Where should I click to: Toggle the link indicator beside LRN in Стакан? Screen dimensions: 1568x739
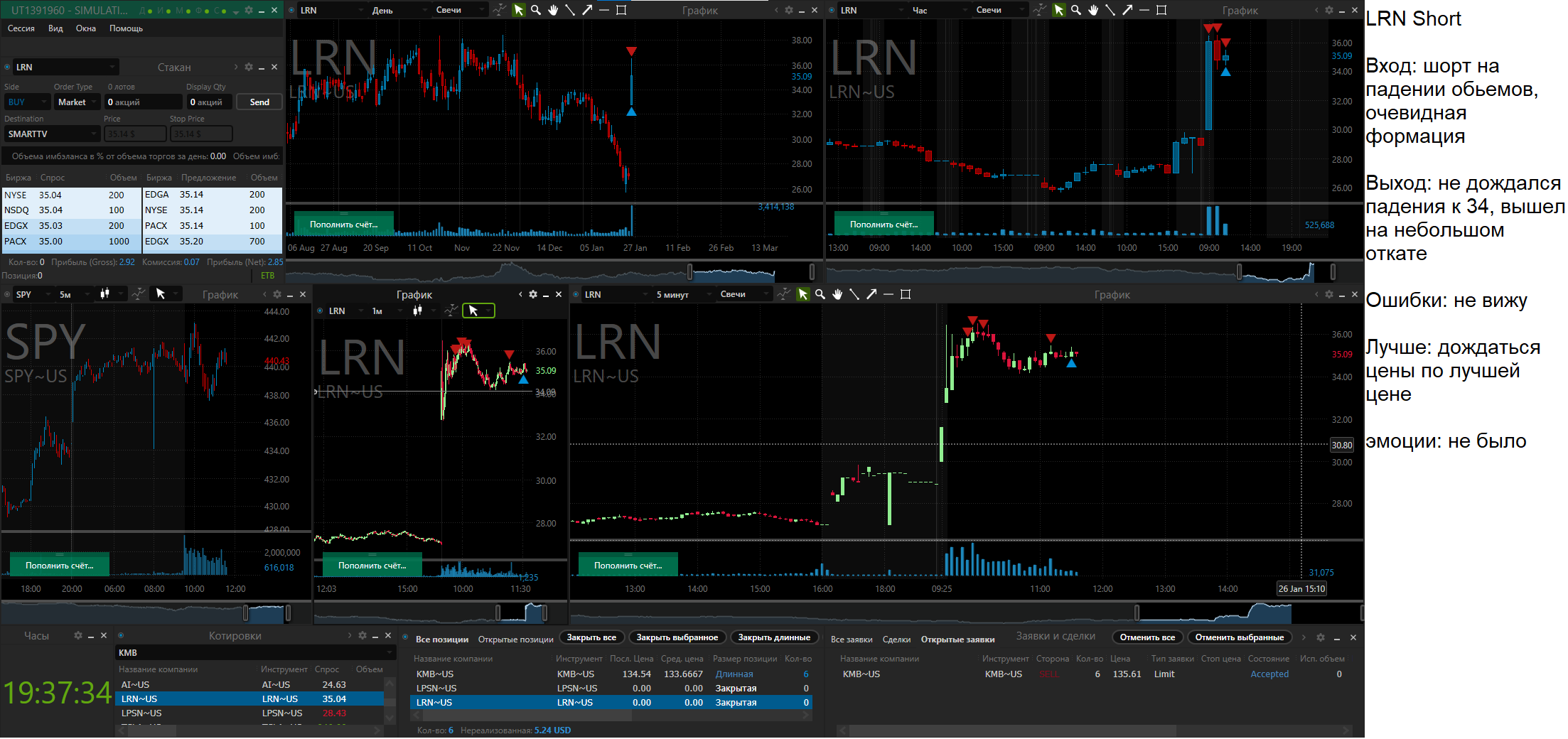coord(7,67)
